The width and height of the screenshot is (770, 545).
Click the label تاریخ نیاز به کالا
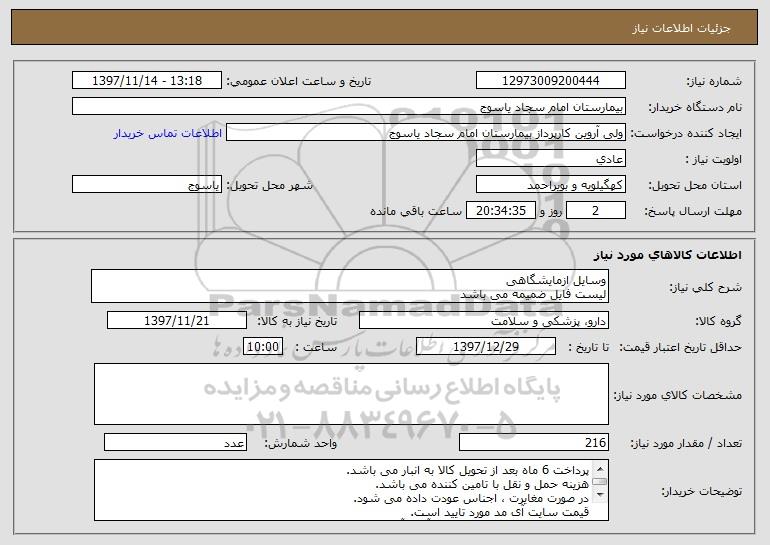(297, 321)
